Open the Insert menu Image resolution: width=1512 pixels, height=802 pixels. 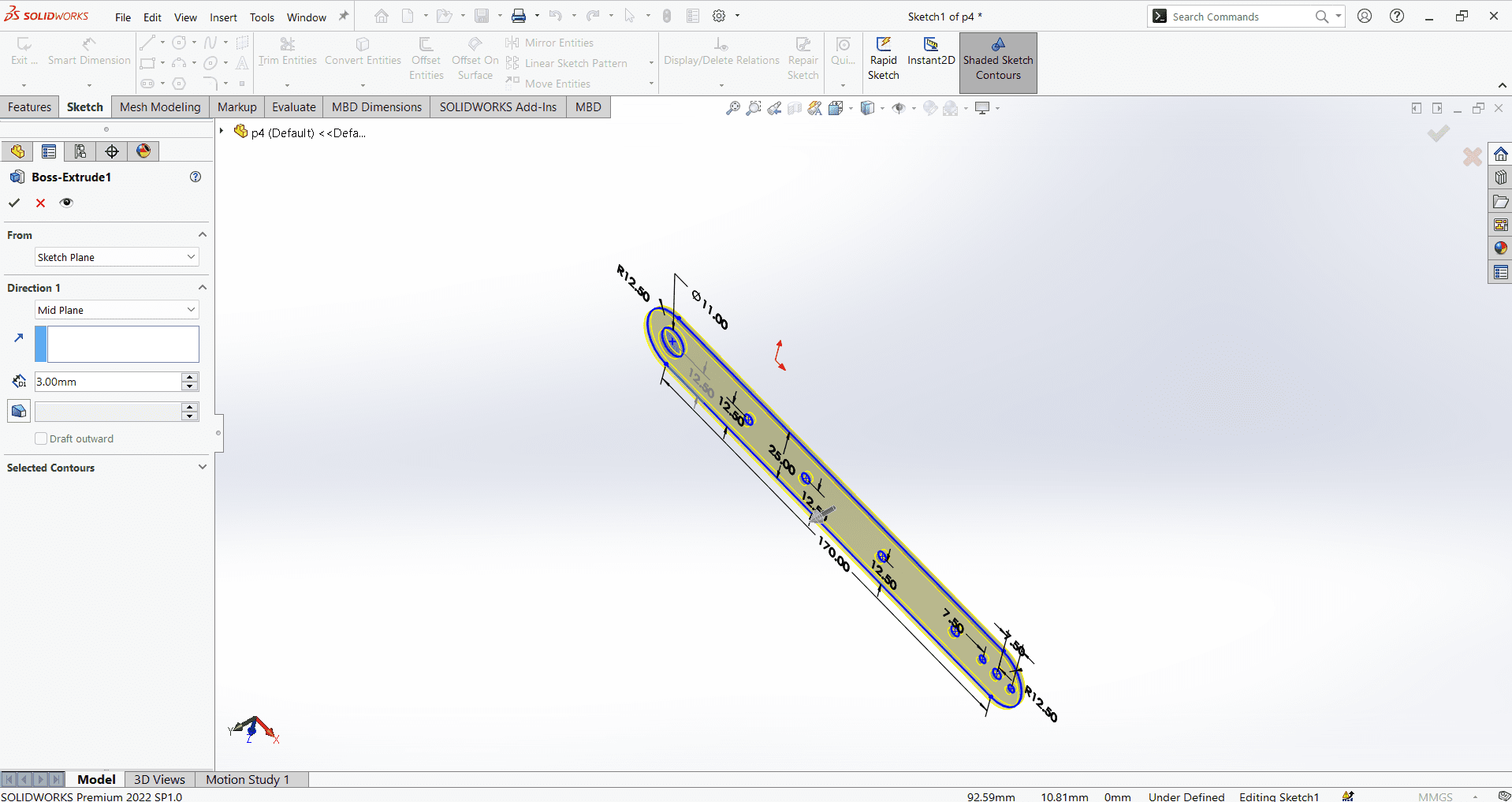click(223, 17)
